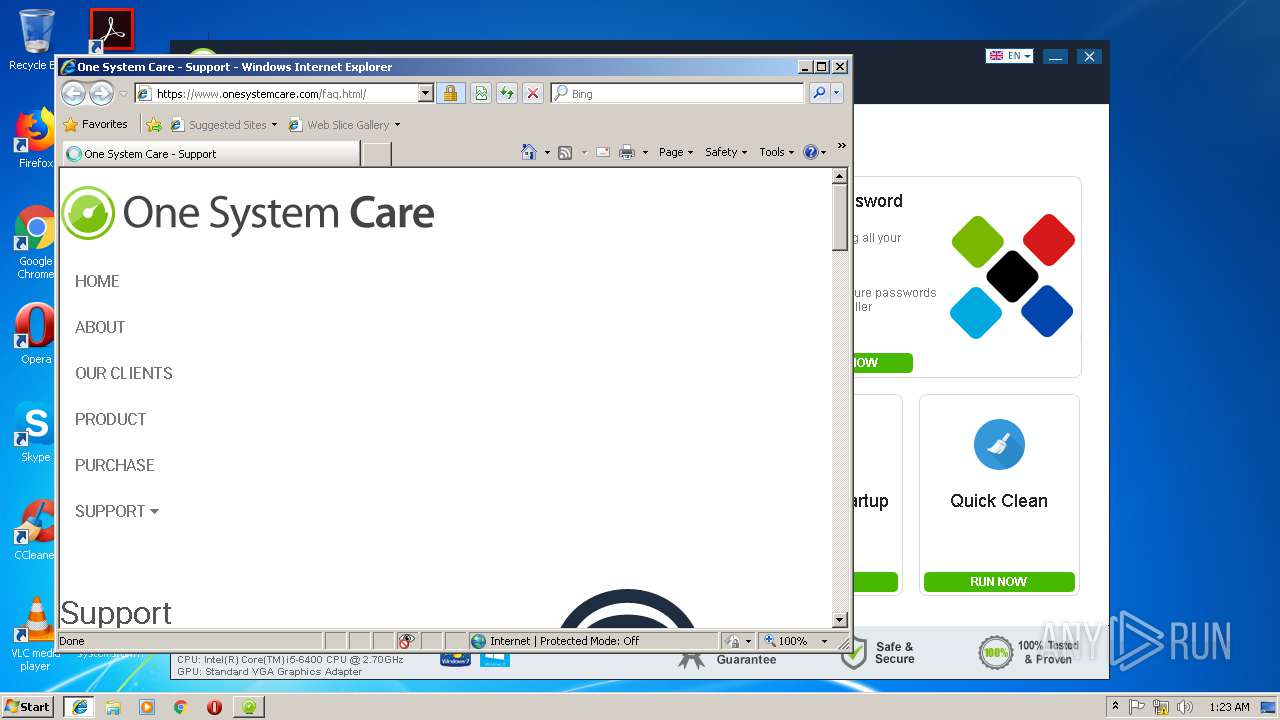The height and width of the screenshot is (720, 1280).
Task: Click the popup blocker status bar icon
Action: click(x=406, y=641)
